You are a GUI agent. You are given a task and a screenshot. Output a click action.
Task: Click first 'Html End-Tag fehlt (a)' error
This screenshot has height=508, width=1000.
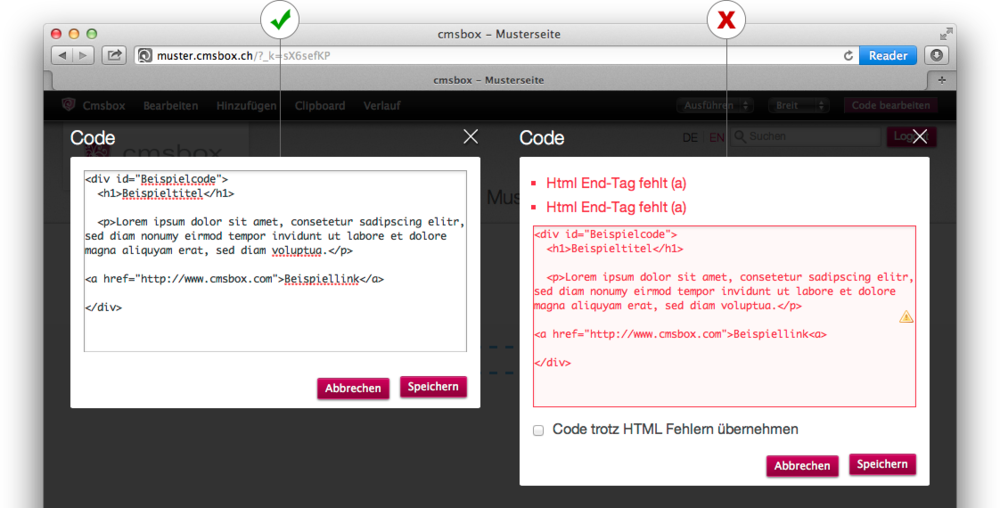click(616, 184)
